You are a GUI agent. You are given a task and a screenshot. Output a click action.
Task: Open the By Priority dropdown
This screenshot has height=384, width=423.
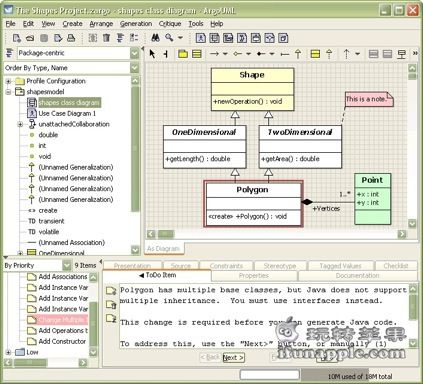[x=67, y=265]
